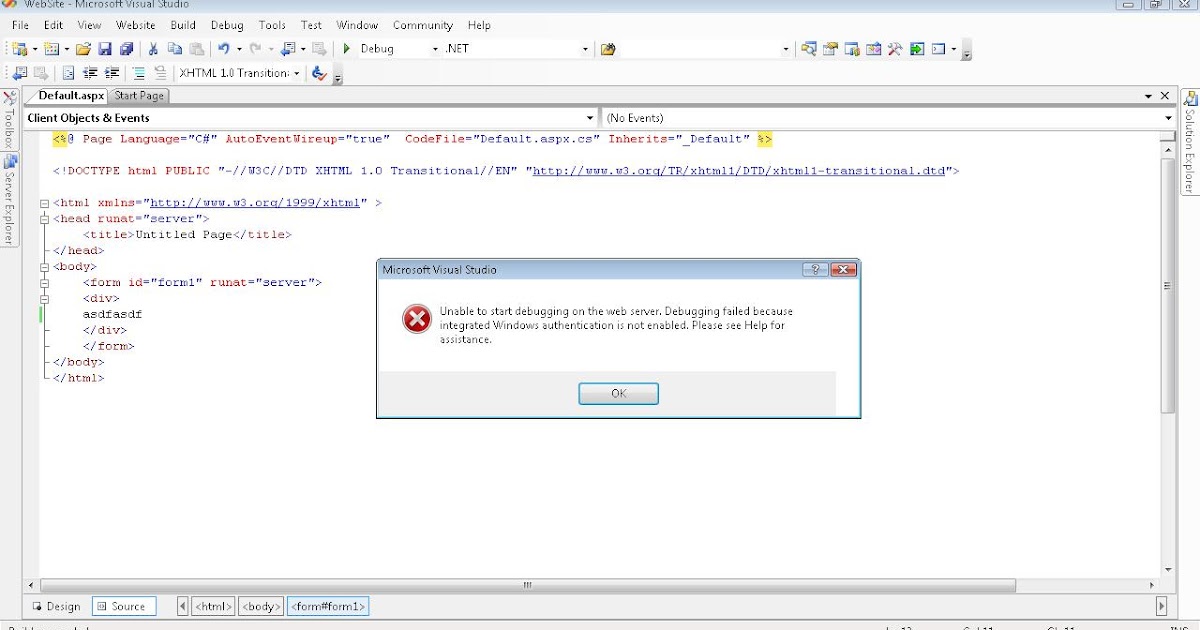This screenshot has height=630, width=1200.
Task: Click OK on the debugging error dialog
Action: point(618,393)
